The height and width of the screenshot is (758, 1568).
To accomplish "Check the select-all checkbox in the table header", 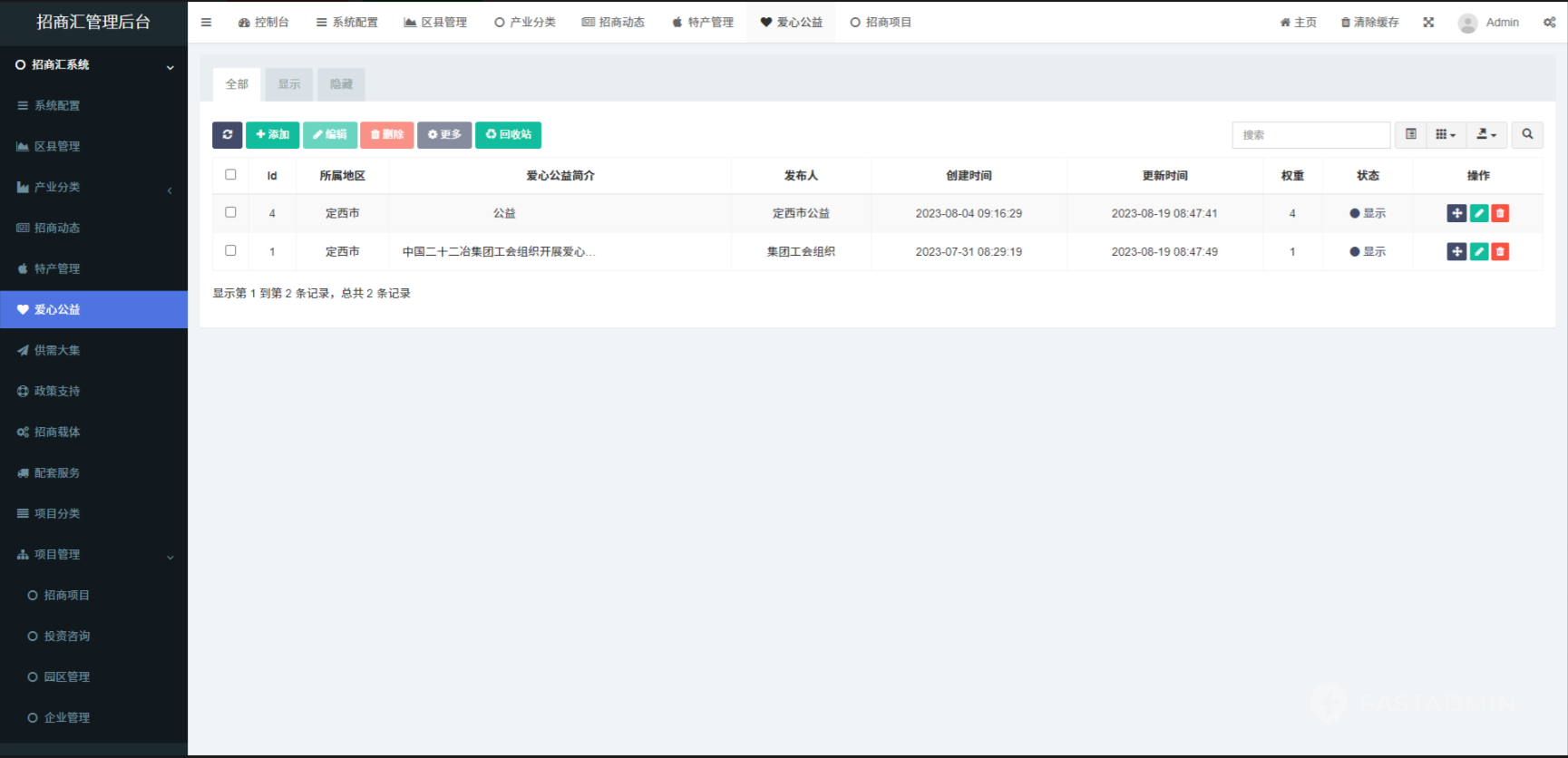I will point(230,174).
